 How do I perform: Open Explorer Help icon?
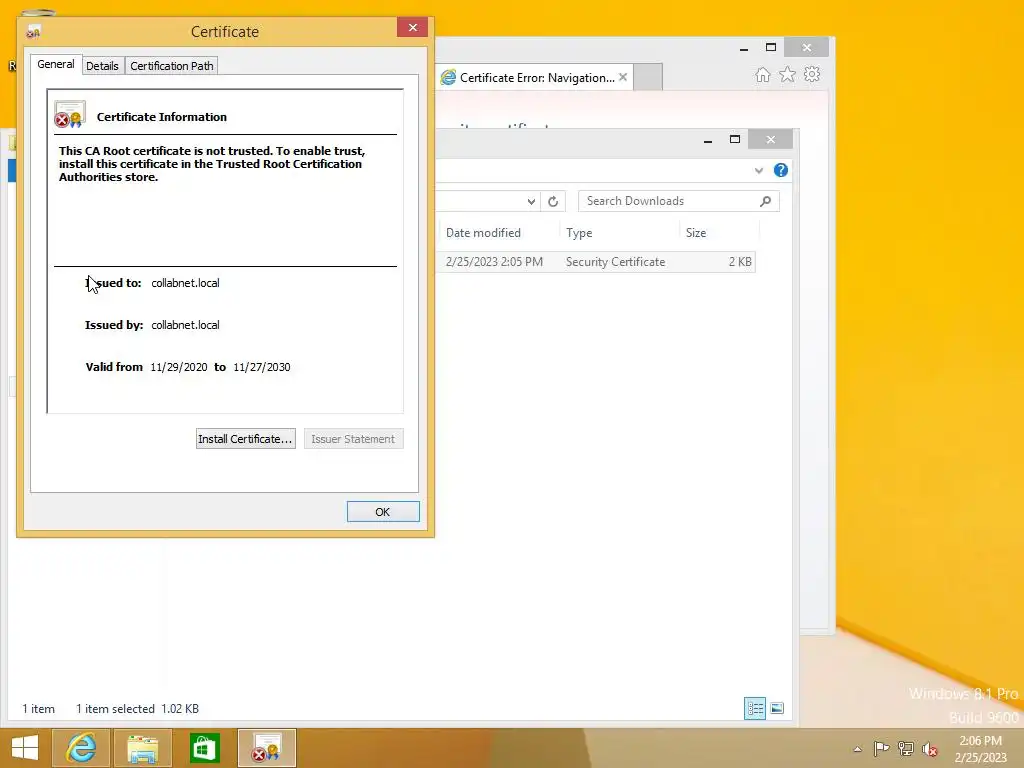780,170
